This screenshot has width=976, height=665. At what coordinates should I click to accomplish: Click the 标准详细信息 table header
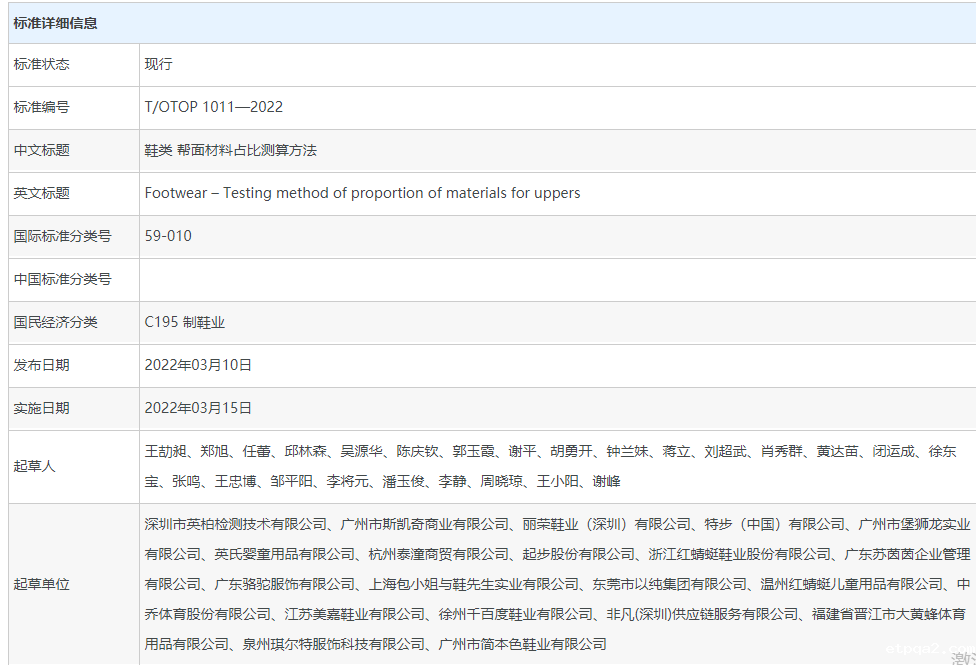[x=56, y=23]
